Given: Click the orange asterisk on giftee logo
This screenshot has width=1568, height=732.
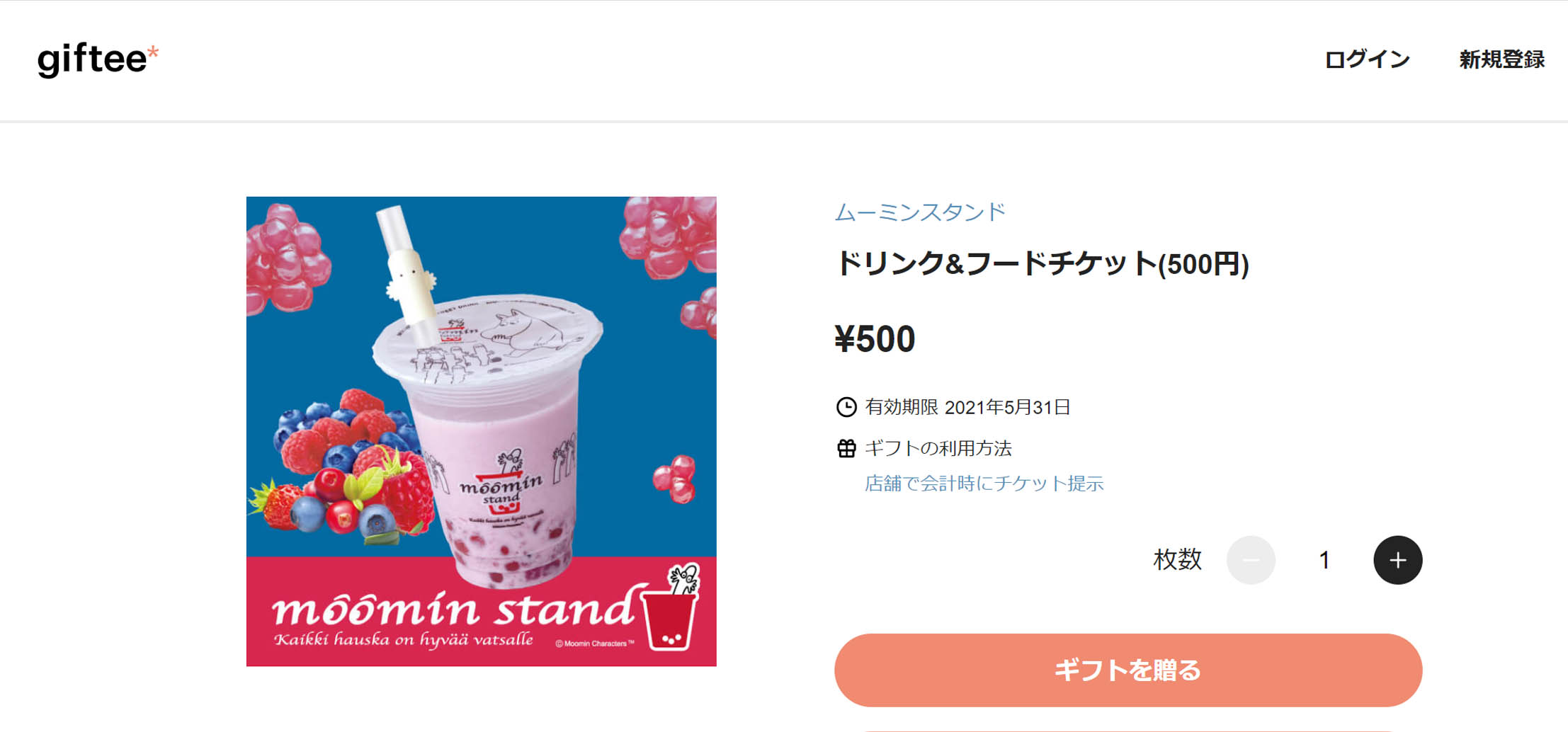Looking at the screenshot, I should pos(152,52).
